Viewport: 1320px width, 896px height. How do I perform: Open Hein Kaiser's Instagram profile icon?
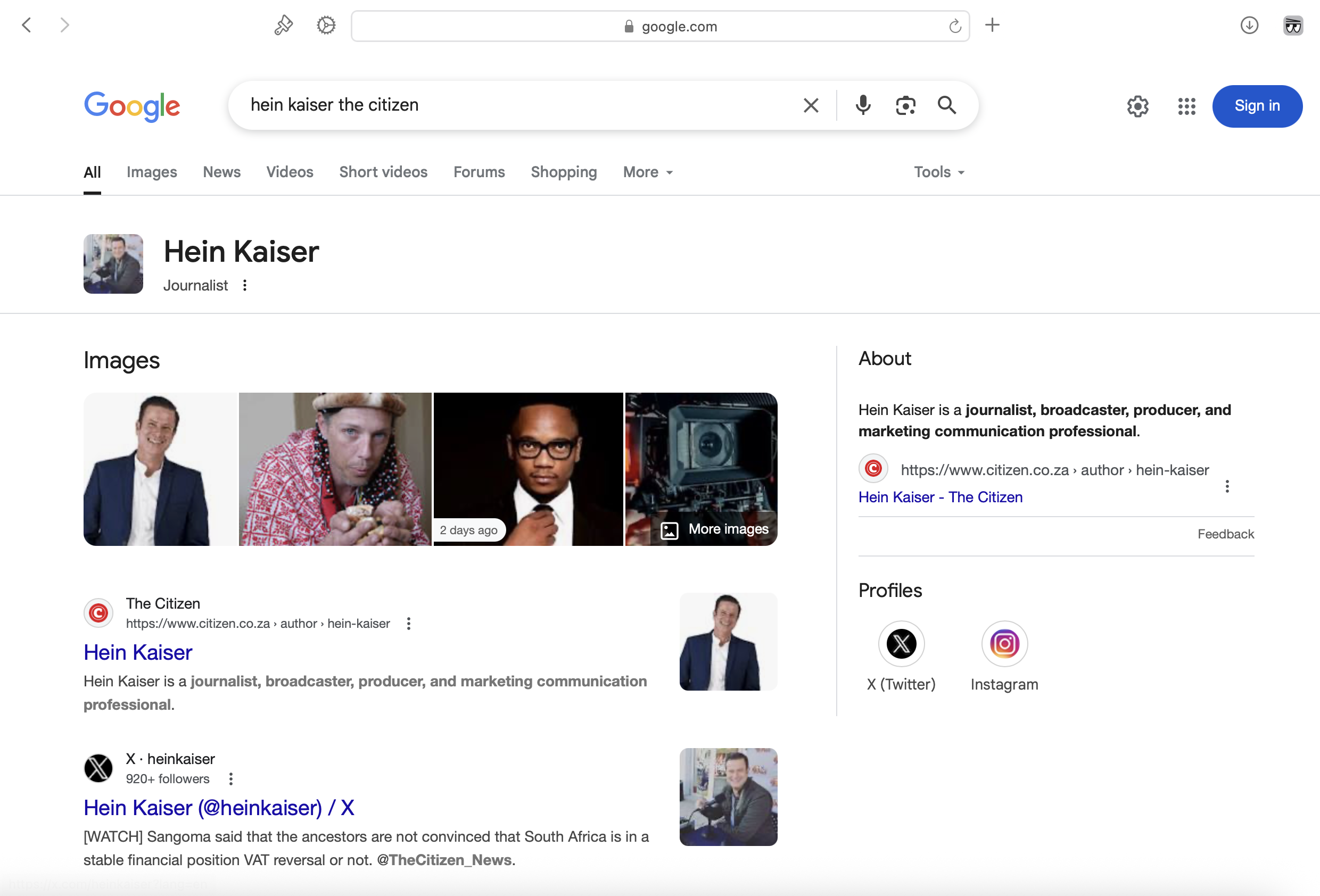(1004, 643)
